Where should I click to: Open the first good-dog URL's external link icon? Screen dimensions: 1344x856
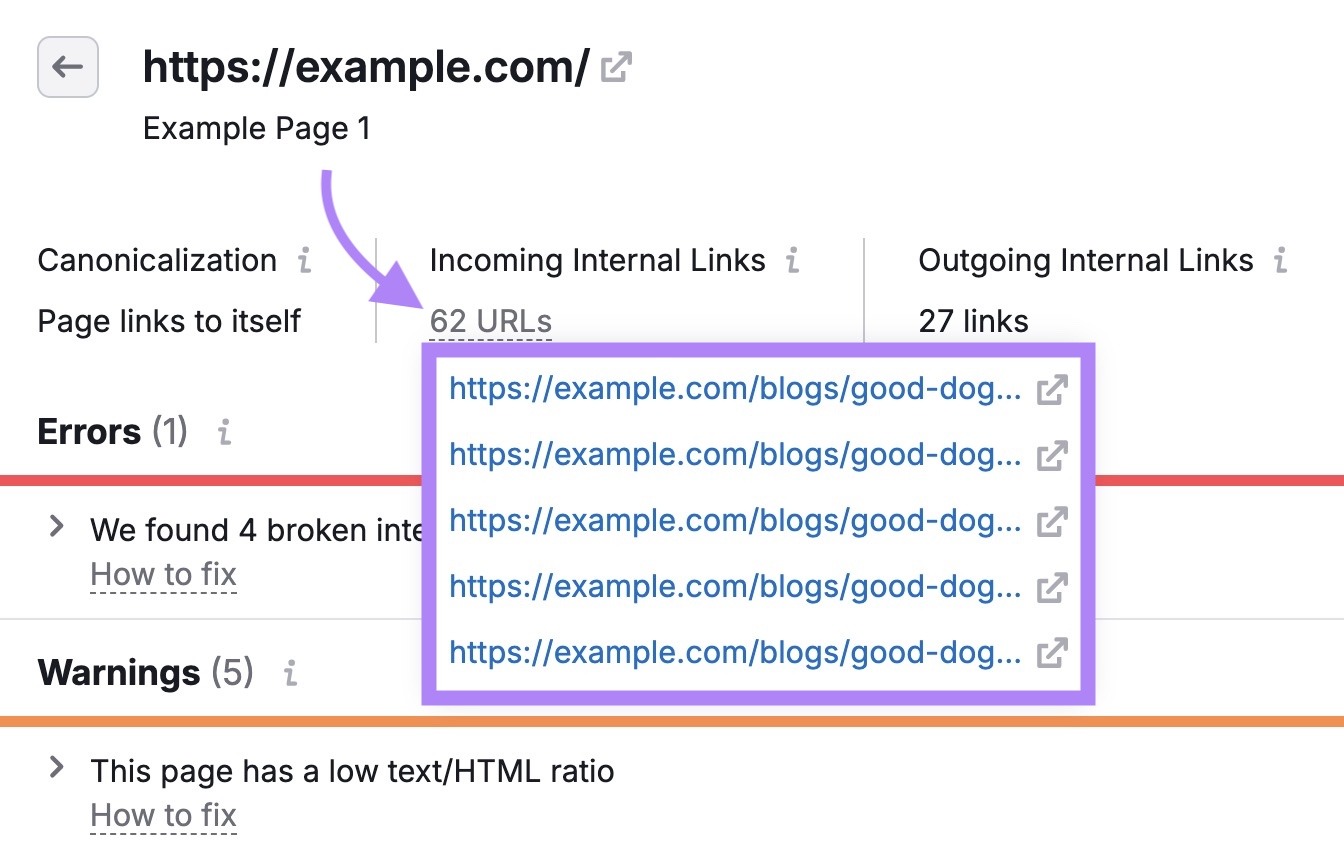(x=1051, y=389)
